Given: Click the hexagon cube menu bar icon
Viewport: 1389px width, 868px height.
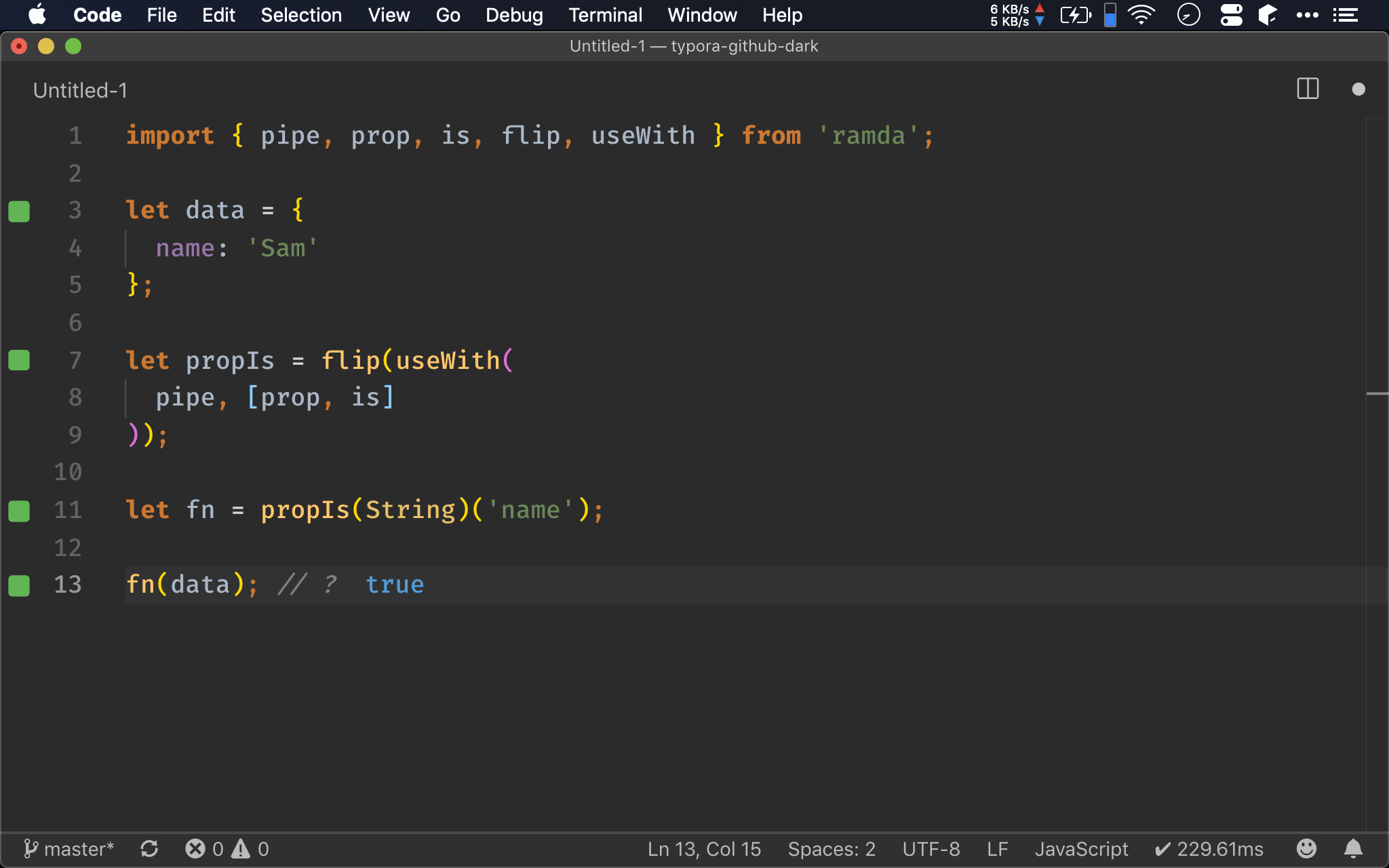Looking at the screenshot, I should 1267,15.
